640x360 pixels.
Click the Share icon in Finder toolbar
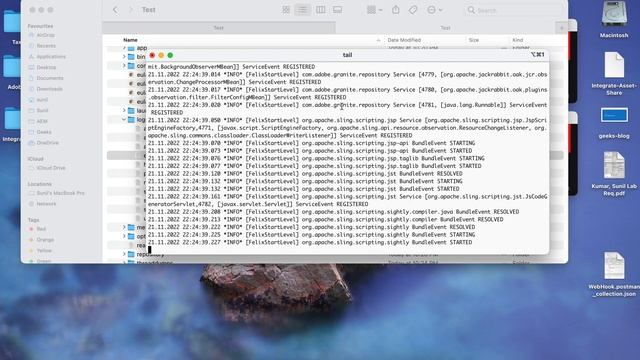coord(396,10)
